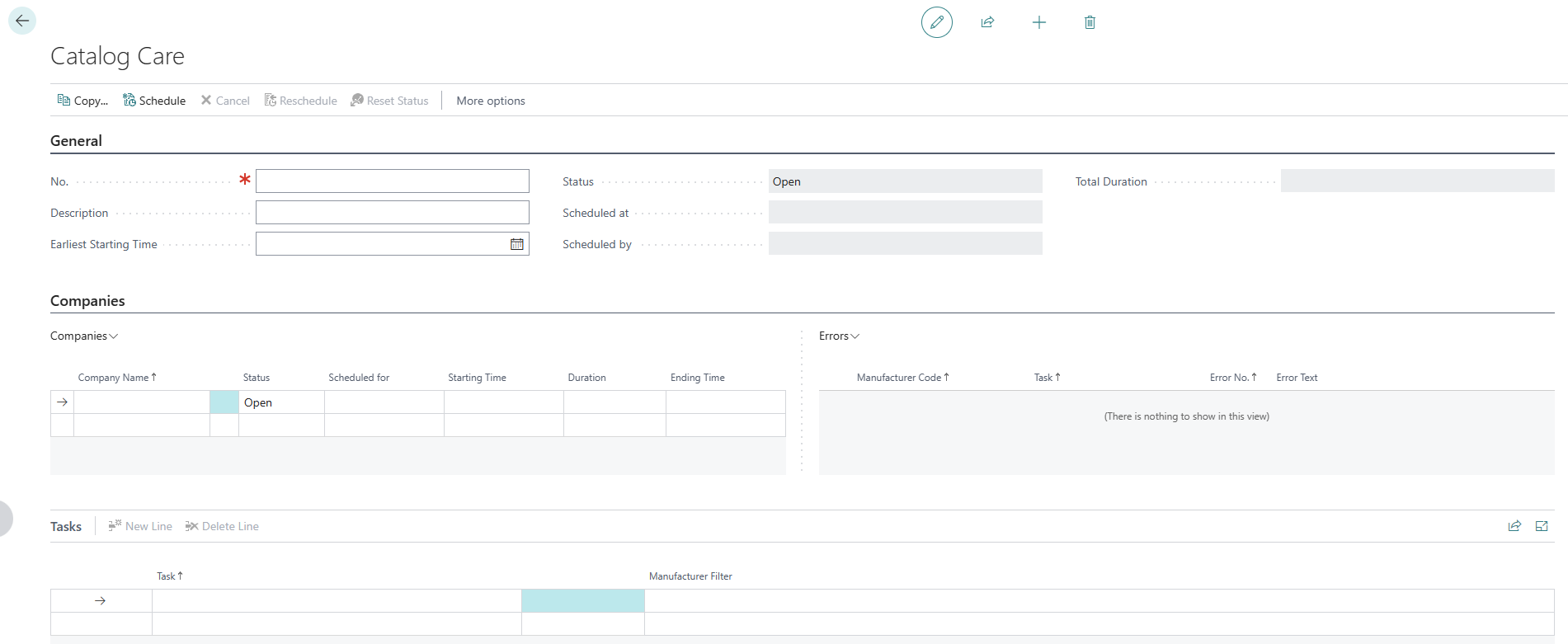
Task: Click the trash can delete icon
Action: 1090,22
